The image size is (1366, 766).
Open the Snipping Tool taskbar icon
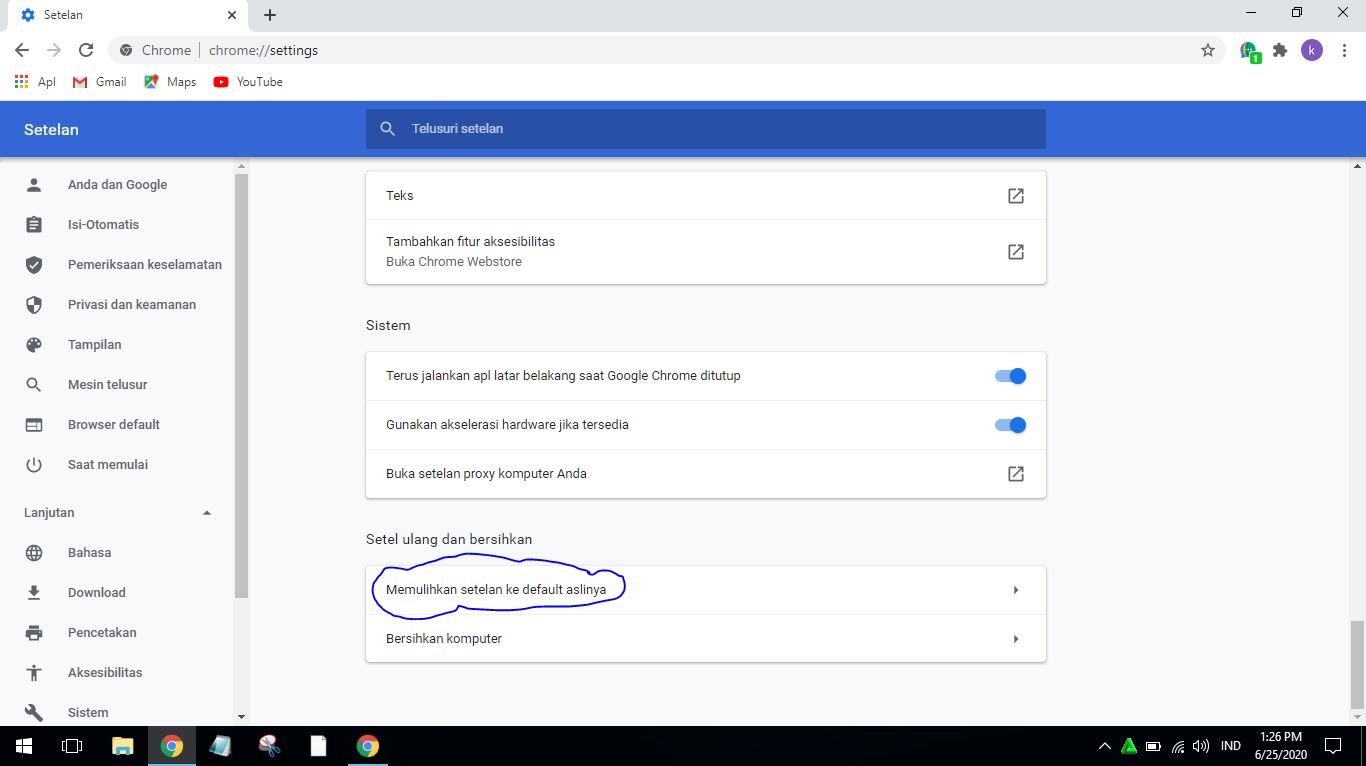coord(269,746)
